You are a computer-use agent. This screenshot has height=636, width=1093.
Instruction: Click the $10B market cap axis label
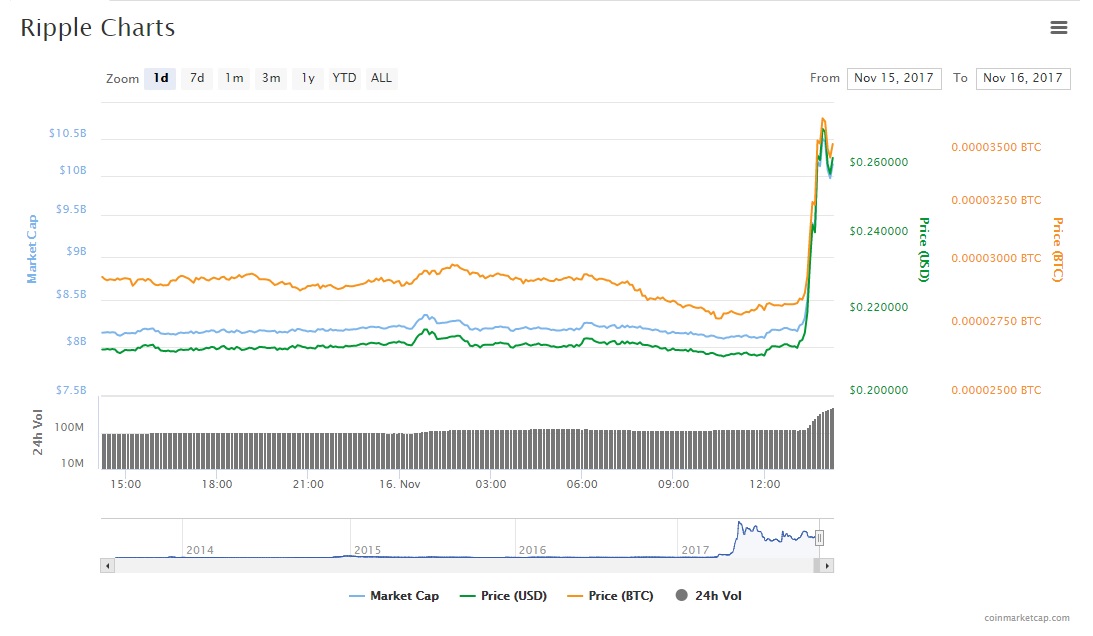point(73,170)
